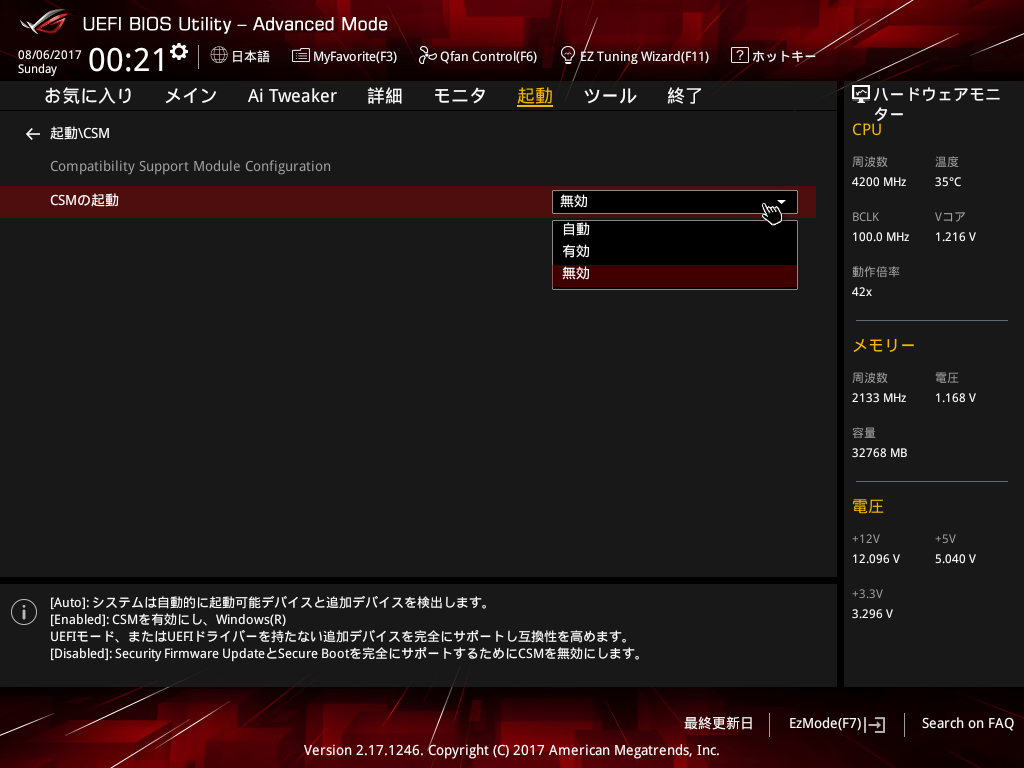Open MyFavorite(F3) list
Screen dimensions: 1024x768
pos(344,56)
